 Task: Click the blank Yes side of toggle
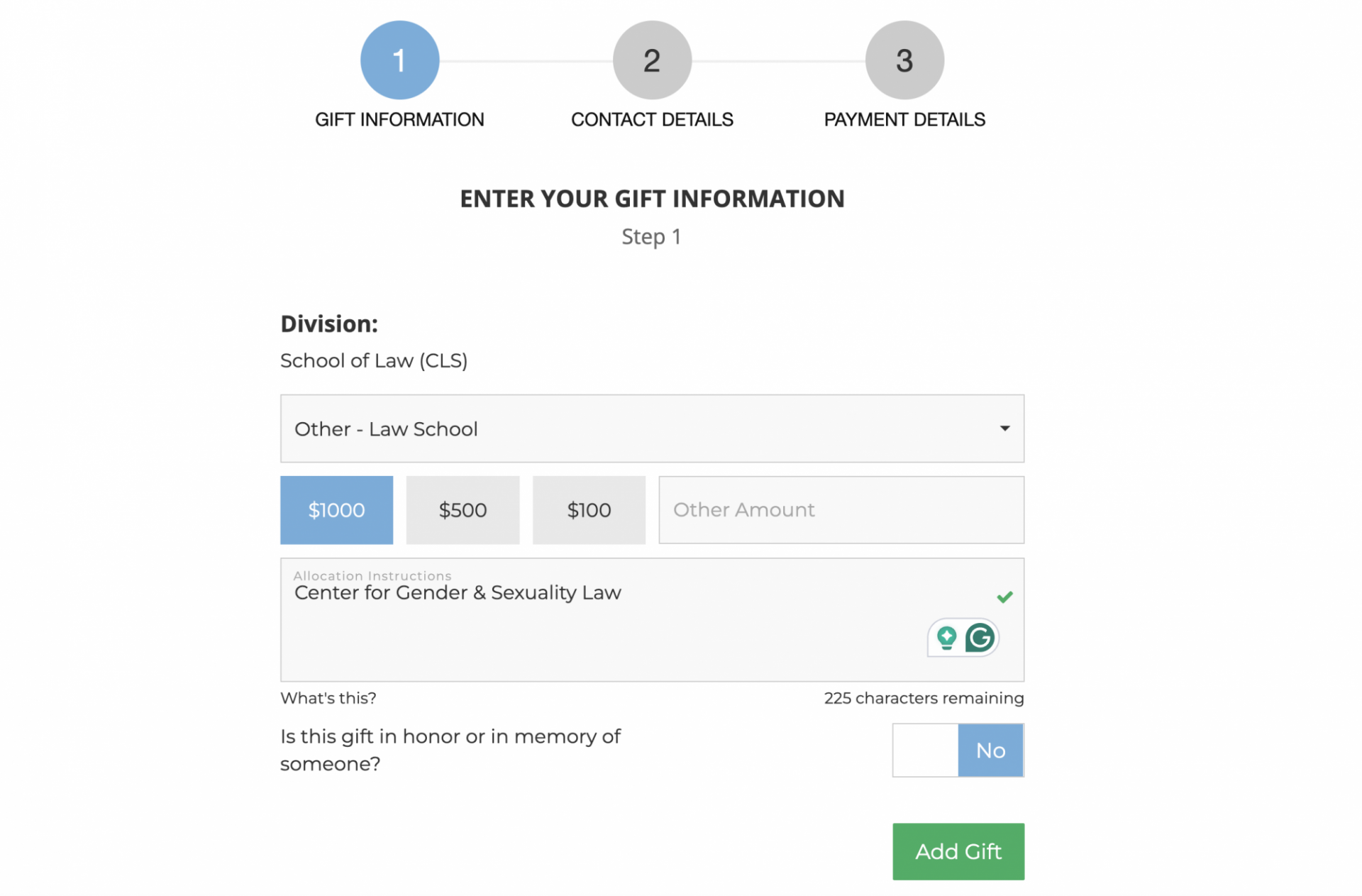tap(925, 750)
